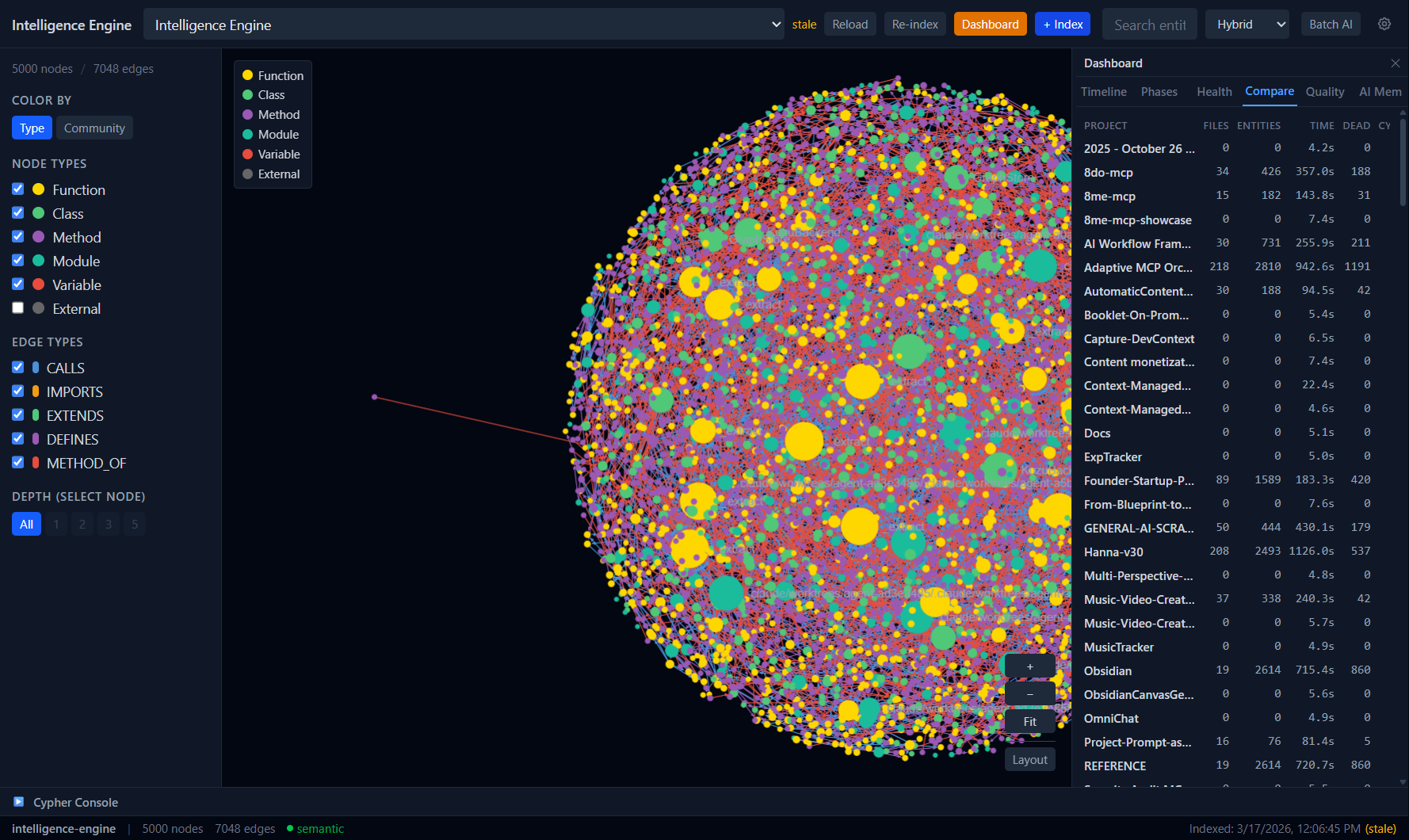Disable the IMPORTS edge type
Screen dimensions: 1409x840
(x=18, y=391)
